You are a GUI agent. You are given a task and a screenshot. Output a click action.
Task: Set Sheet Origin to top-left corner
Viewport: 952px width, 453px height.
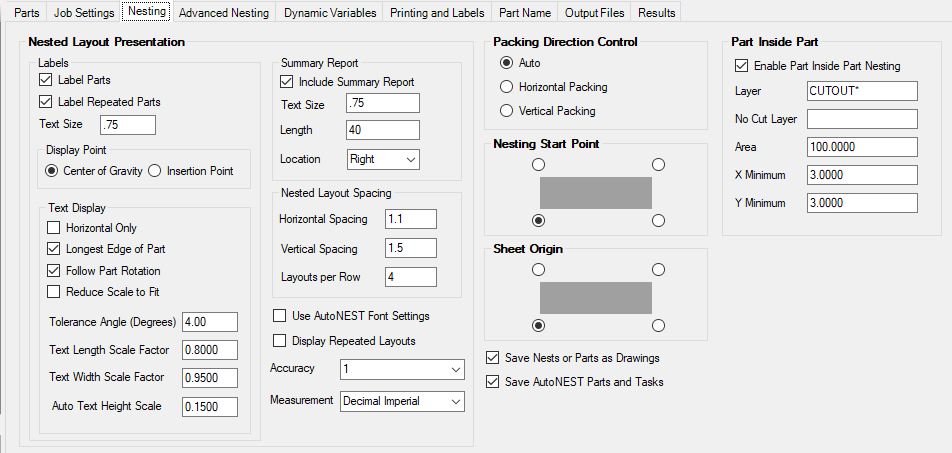[x=539, y=269]
